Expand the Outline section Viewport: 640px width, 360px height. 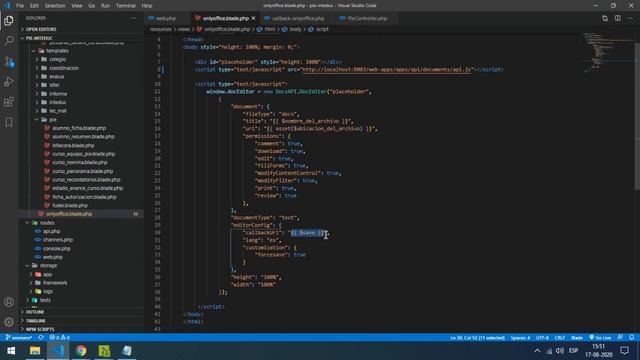(x=35, y=312)
